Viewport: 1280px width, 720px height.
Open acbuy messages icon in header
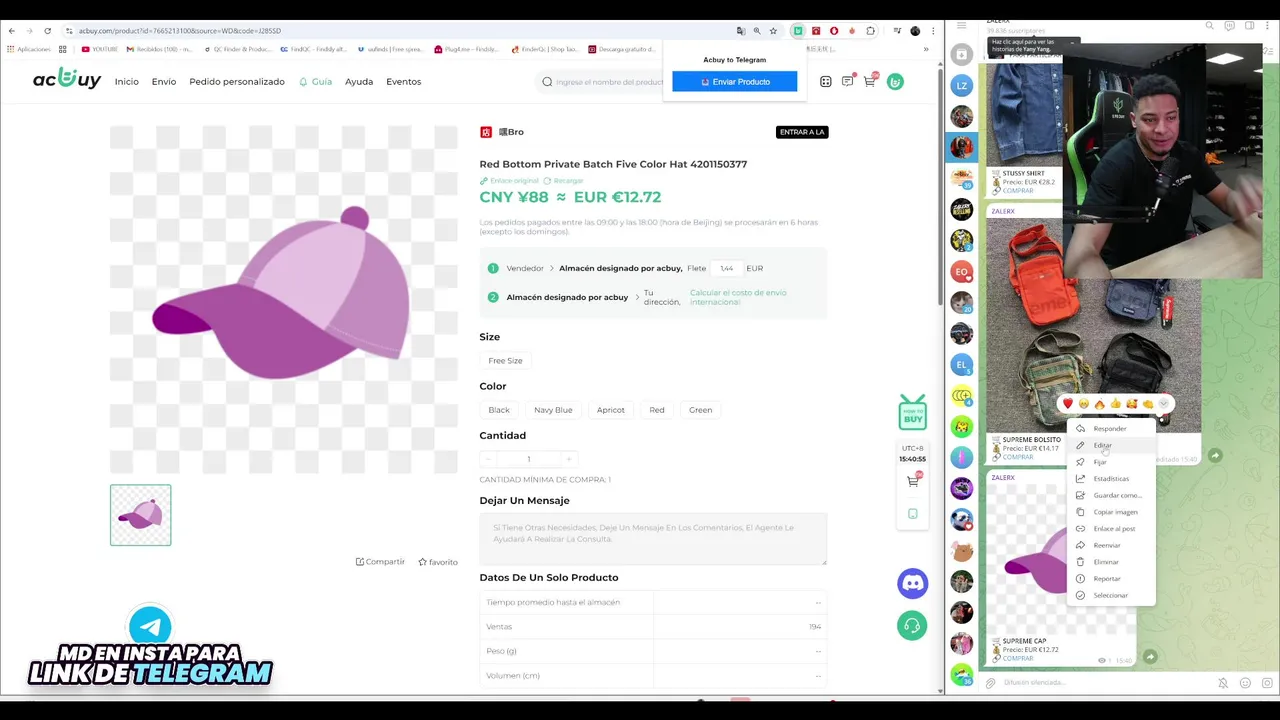848,81
